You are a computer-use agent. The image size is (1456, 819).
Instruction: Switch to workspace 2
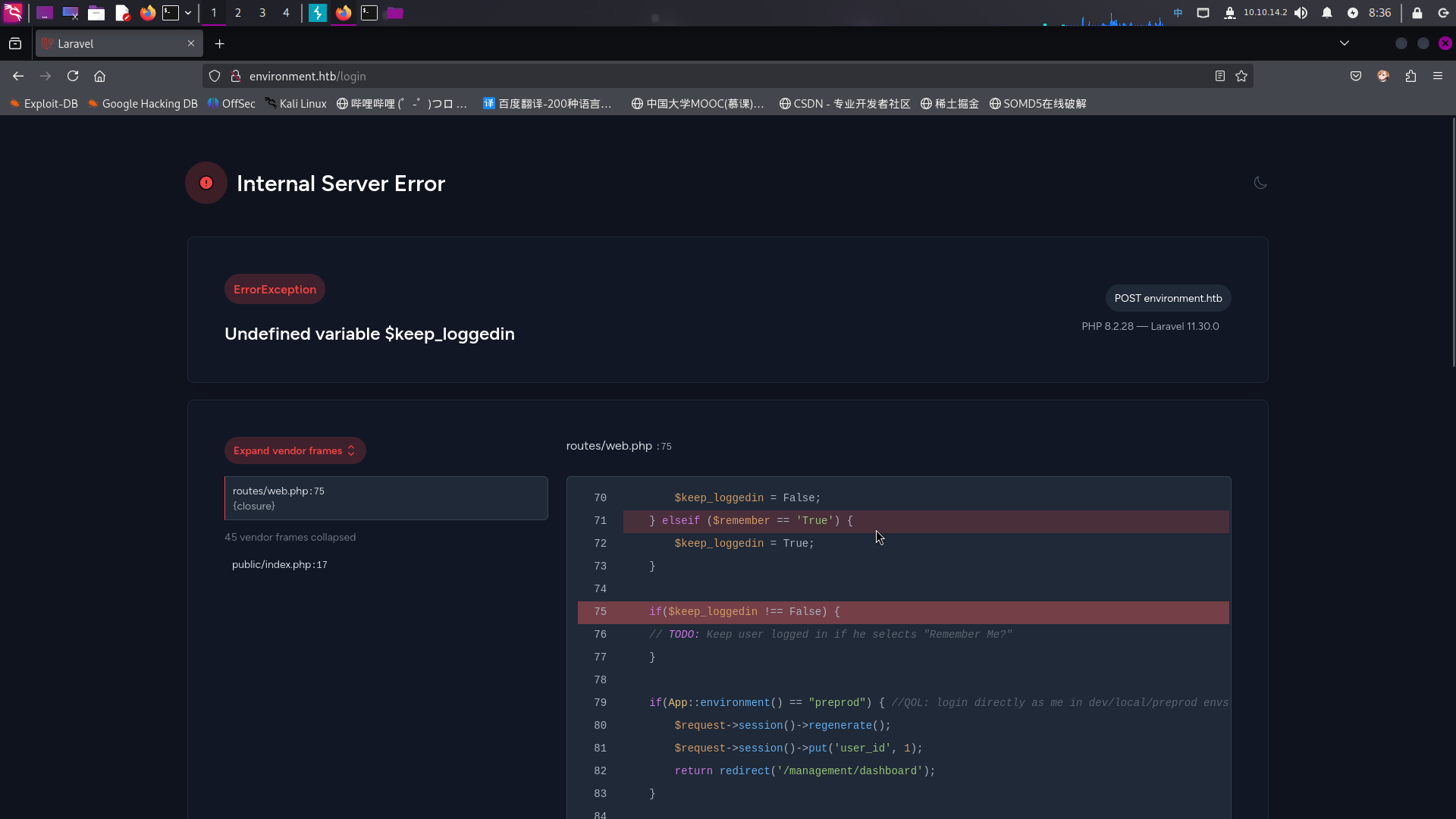pos(238,13)
